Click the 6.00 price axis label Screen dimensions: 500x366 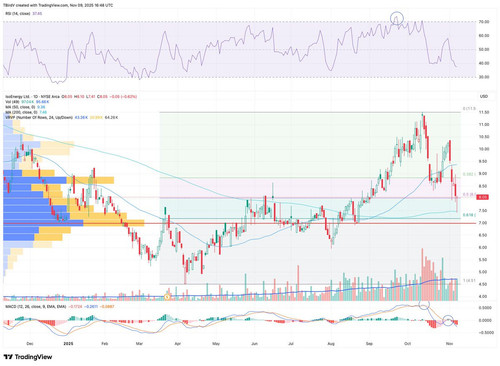[x=484, y=247]
